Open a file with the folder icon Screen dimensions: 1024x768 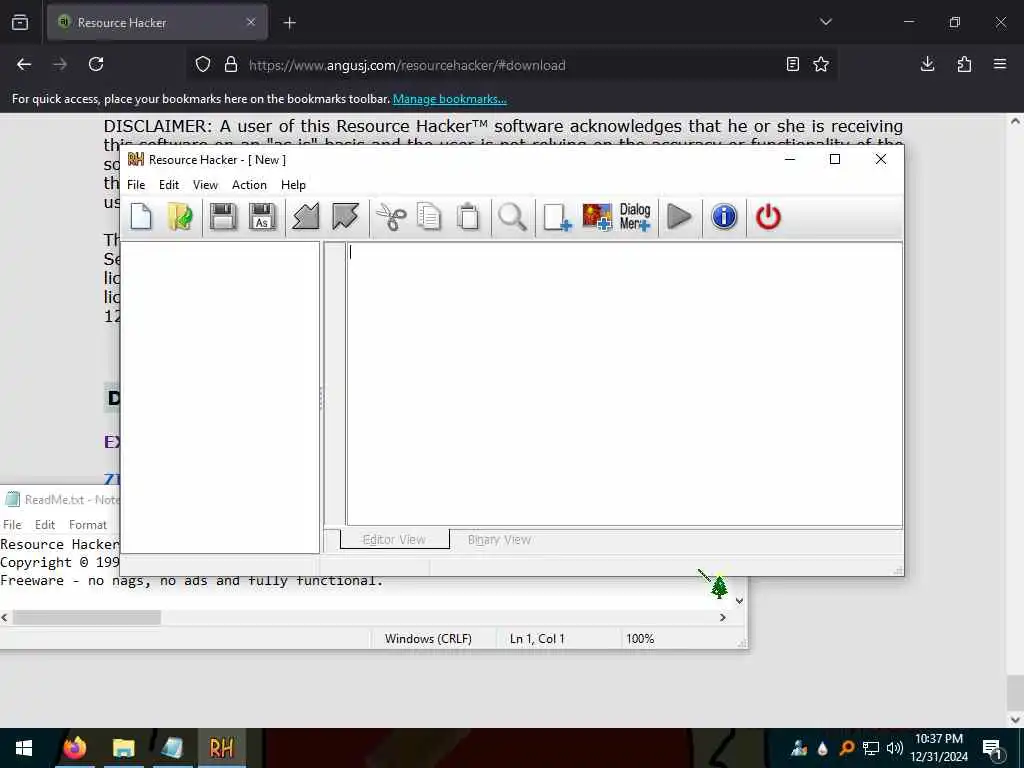point(180,217)
